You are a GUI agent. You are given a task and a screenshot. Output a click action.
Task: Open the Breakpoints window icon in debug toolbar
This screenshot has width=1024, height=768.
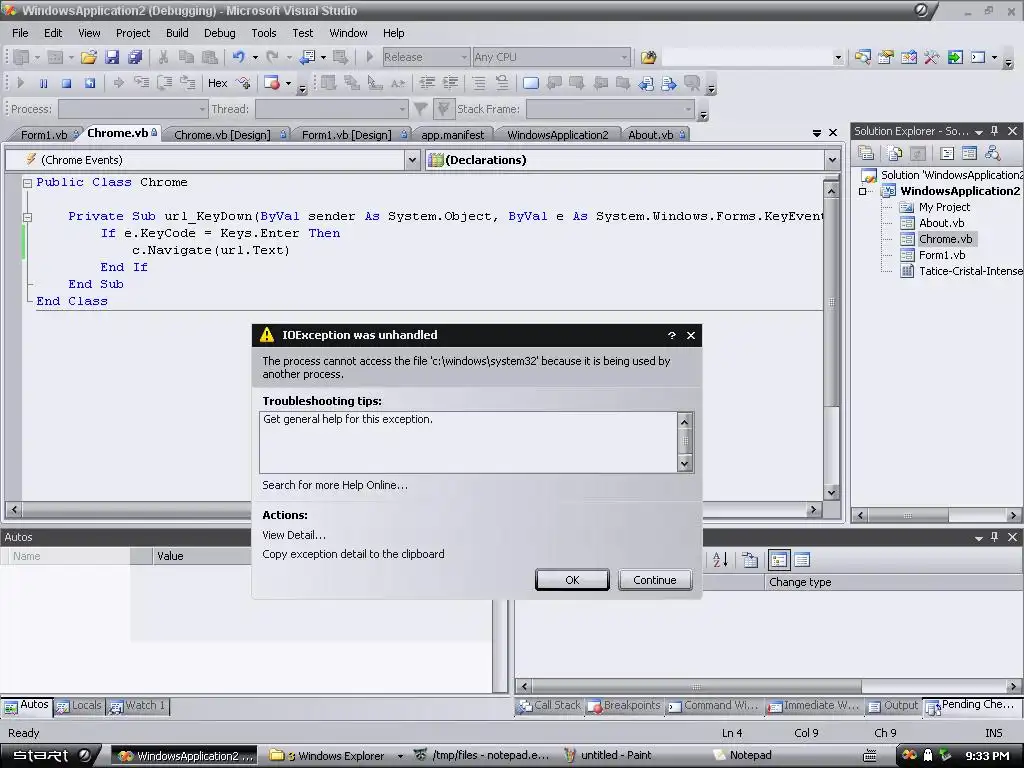click(272, 83)
